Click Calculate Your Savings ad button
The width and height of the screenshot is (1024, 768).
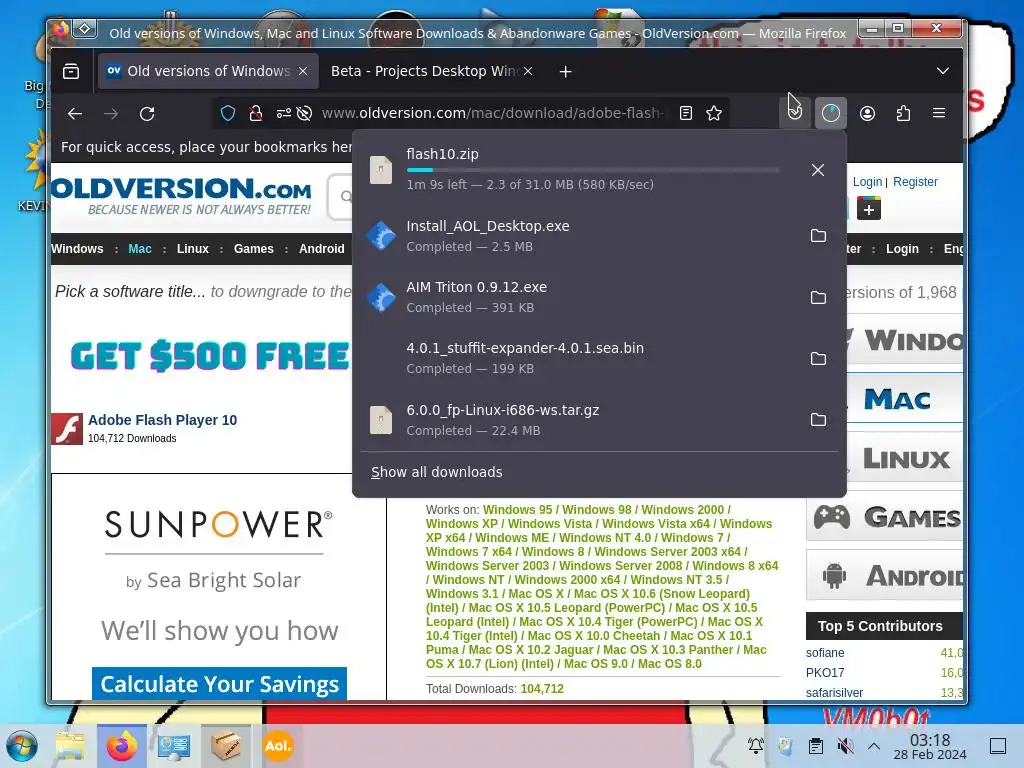219,684
